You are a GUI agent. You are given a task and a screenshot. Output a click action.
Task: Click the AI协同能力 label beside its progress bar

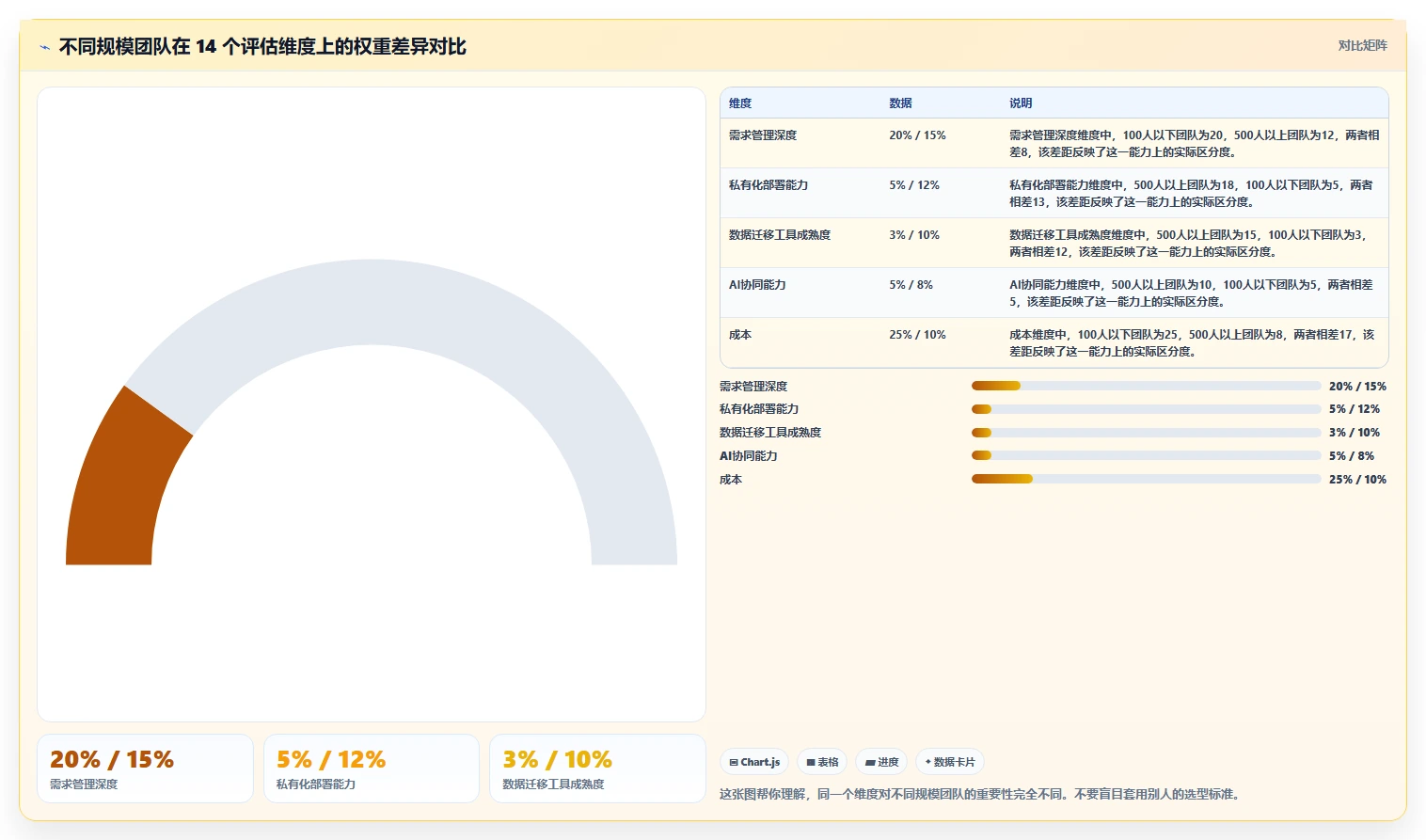(x=749, y=456)
